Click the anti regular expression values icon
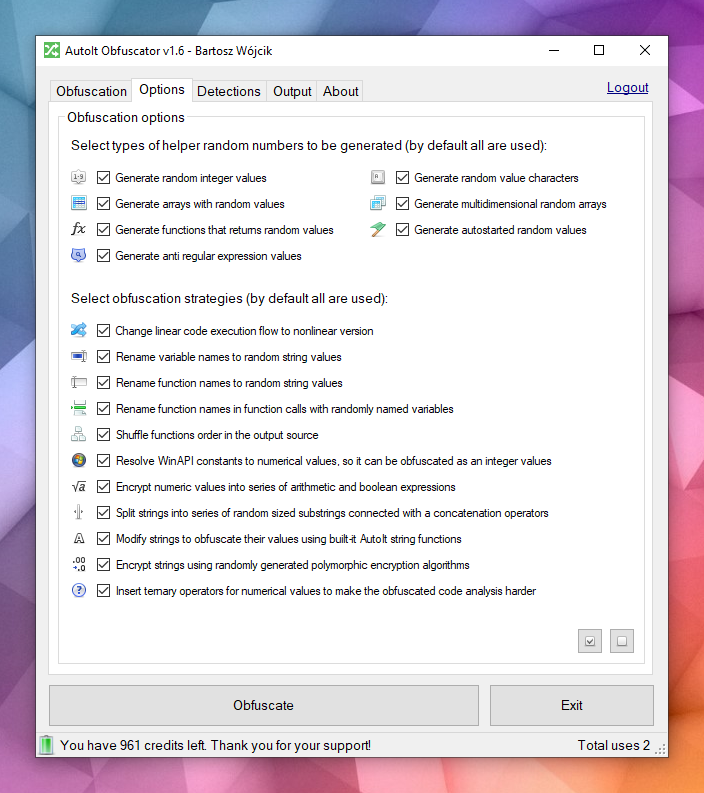 [78, 255]
